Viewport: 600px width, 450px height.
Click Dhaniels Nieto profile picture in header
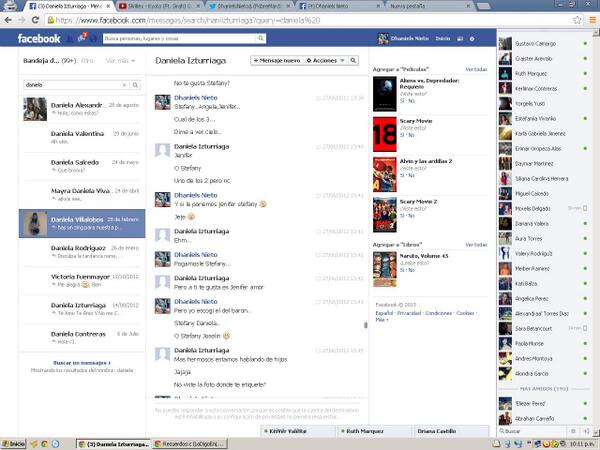point(383,39)
